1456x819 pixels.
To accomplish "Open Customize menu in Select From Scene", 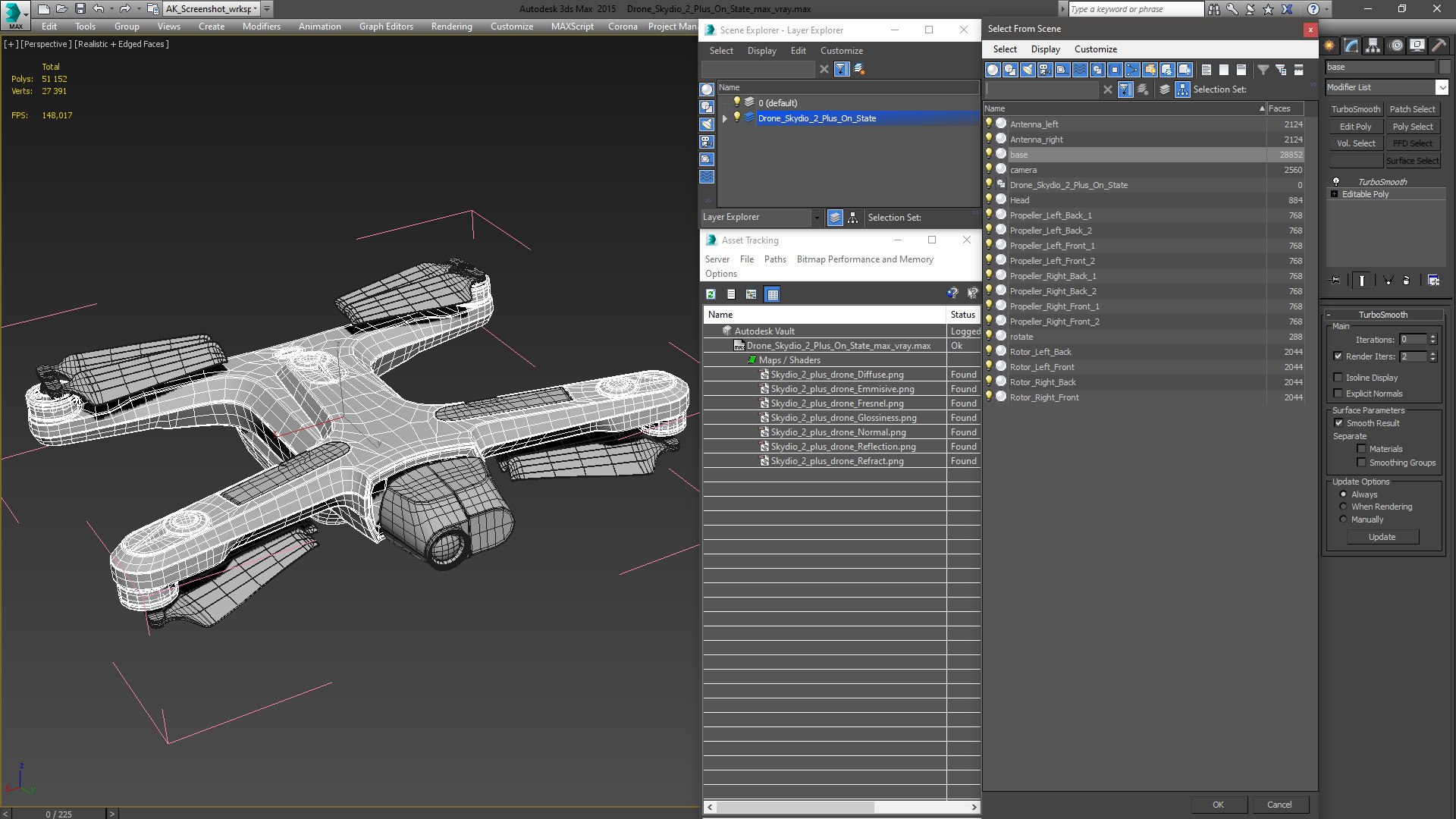I will pos(1095,49).
